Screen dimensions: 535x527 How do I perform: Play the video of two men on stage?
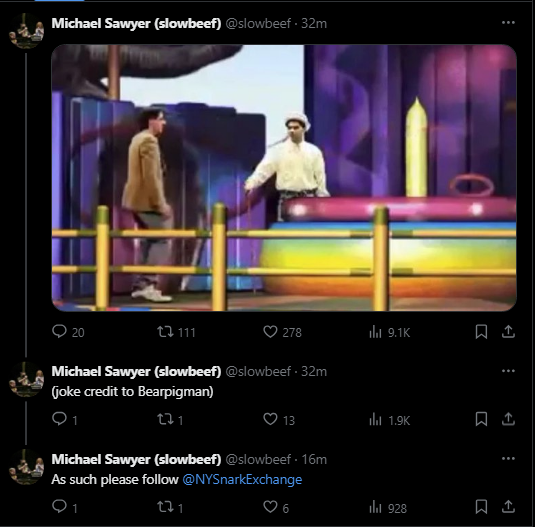[x=284, y=178]
